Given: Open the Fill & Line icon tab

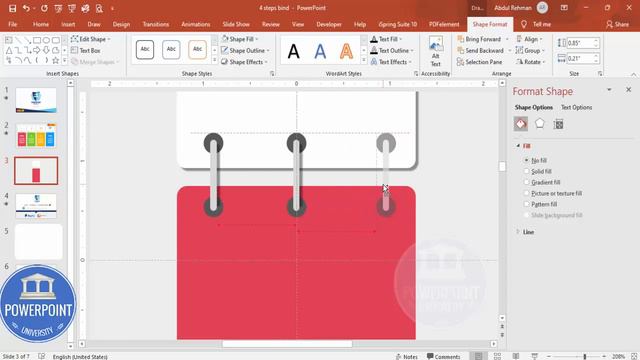Looking at the screenshot, I should 521,124.
